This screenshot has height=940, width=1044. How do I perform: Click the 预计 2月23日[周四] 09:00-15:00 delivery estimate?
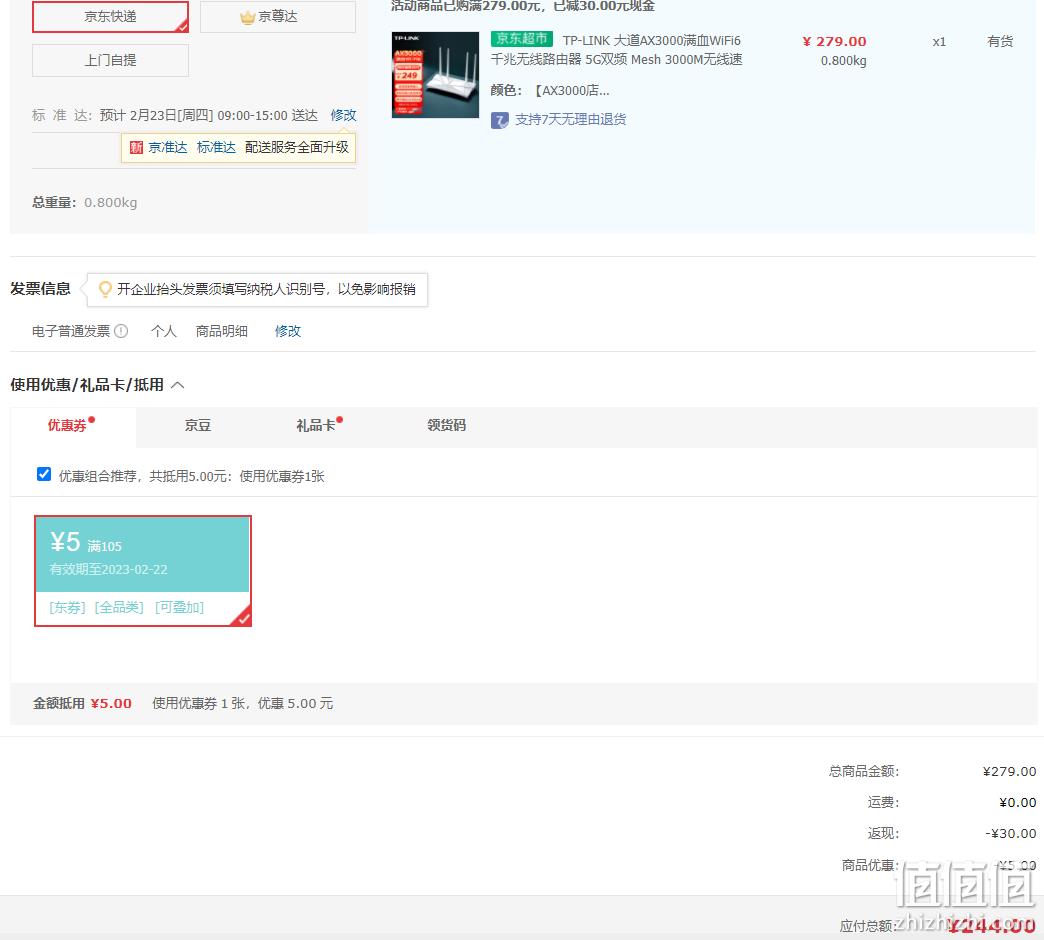[x=208, y=116]
